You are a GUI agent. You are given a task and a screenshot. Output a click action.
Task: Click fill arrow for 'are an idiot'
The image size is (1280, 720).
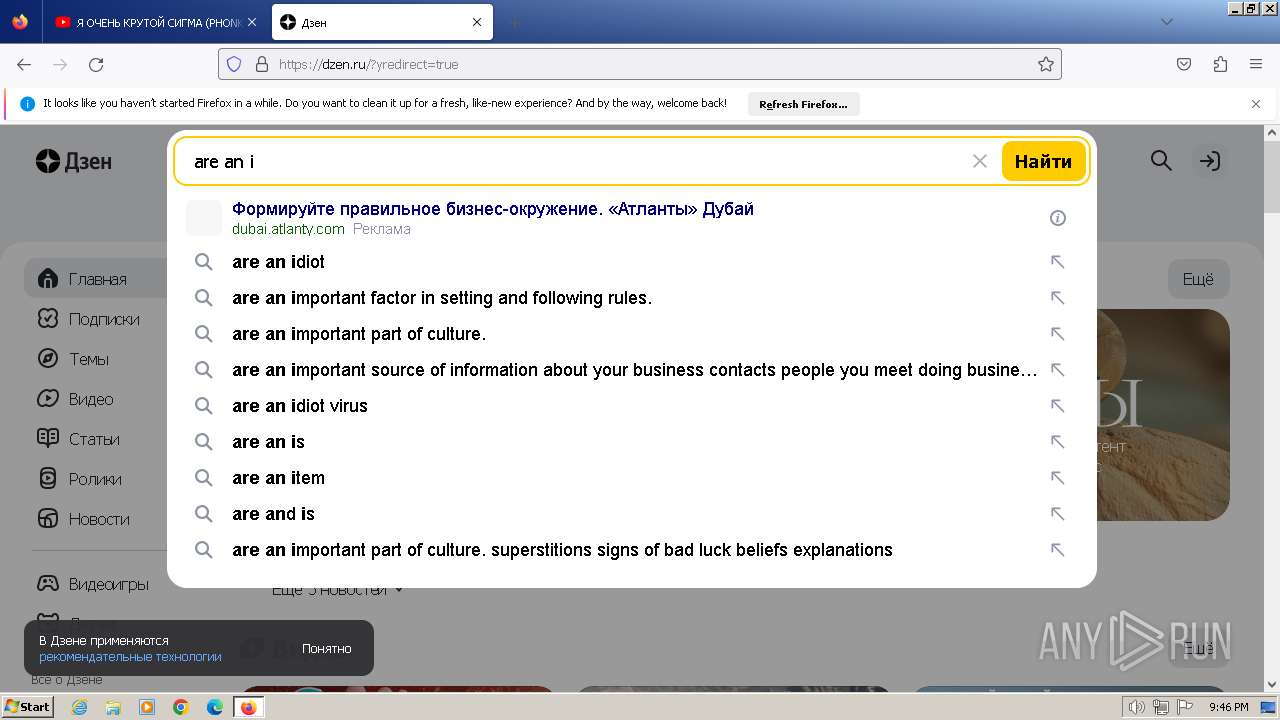coord(1057,262)
